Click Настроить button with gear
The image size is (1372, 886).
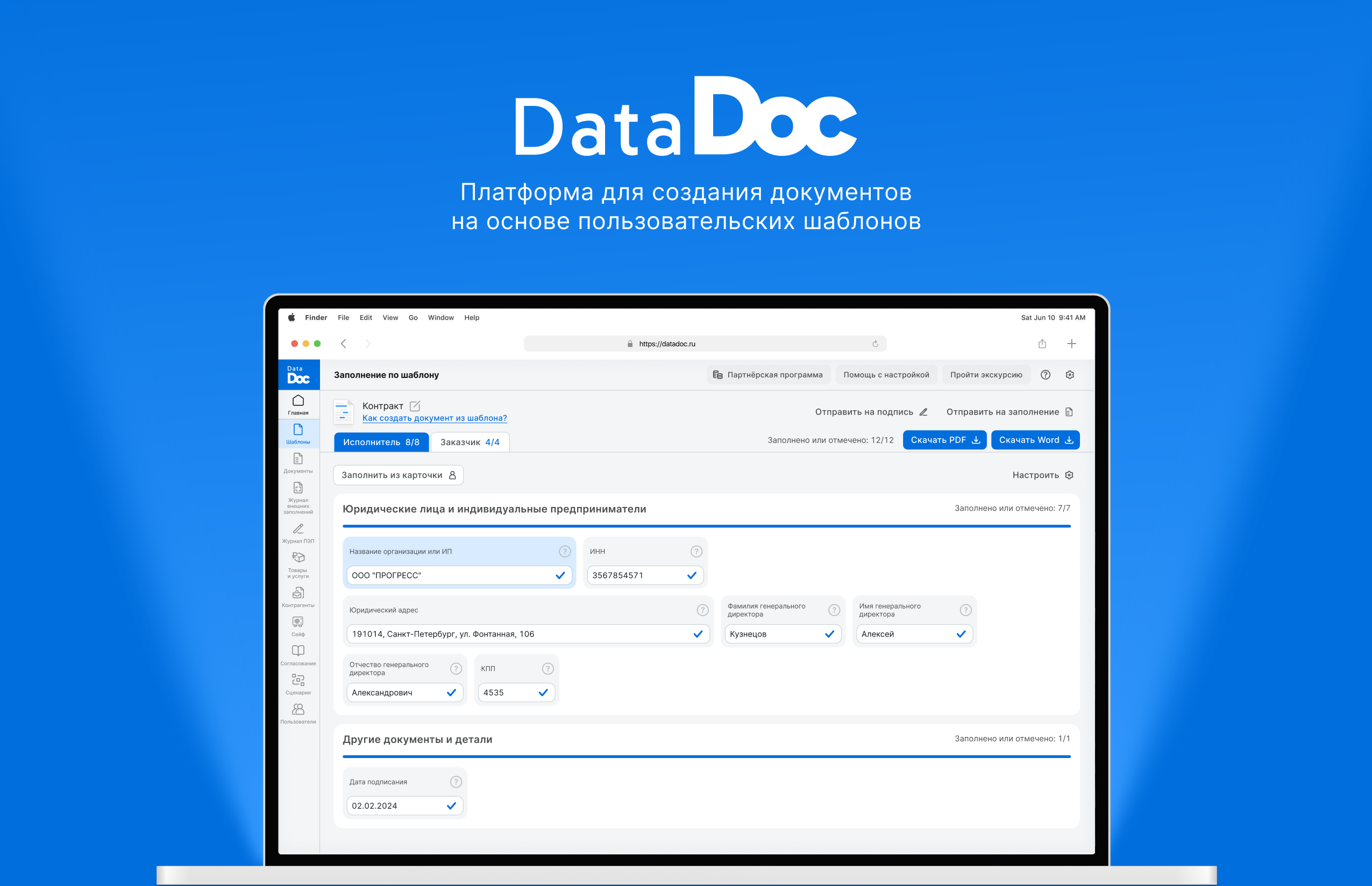1043,475
